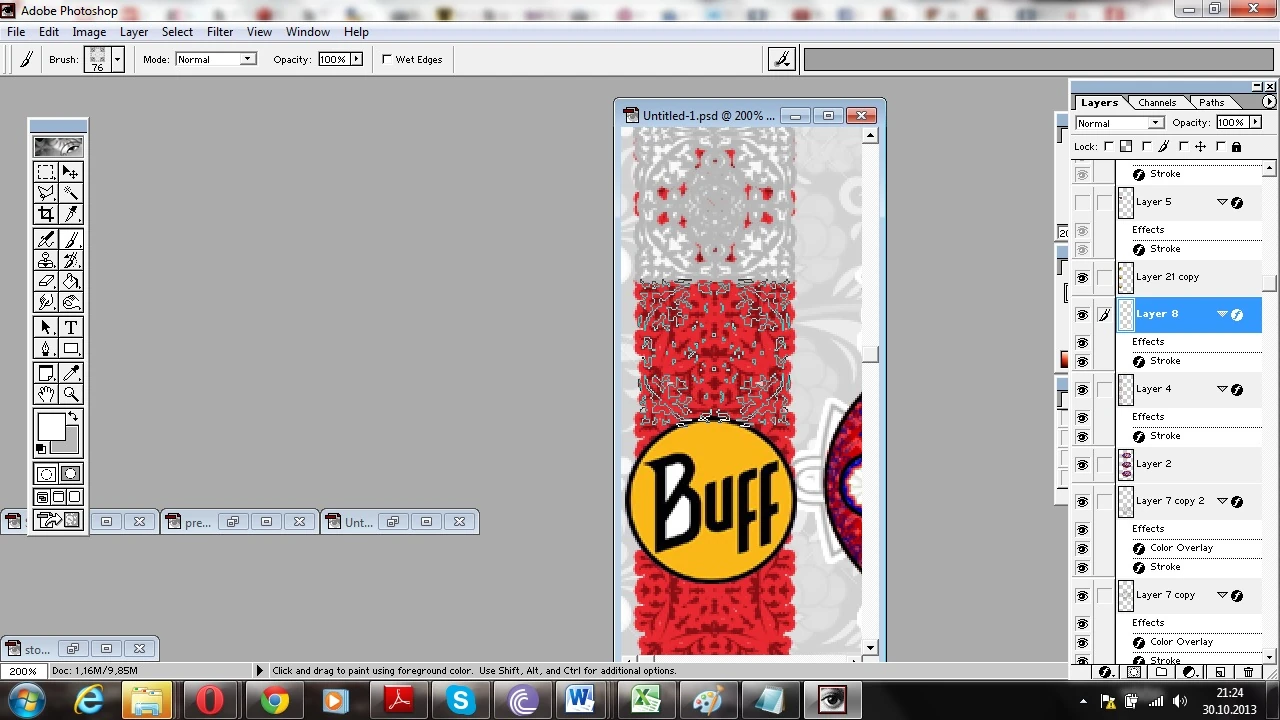Toggle lock all checkbox
1280x720 pixels.
point(1221,147)
